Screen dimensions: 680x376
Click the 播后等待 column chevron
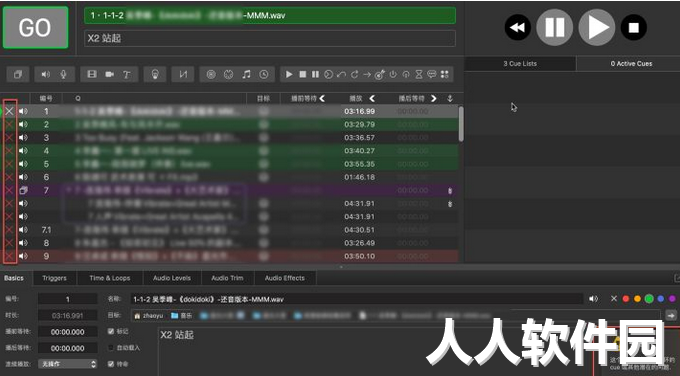coord(433,98)
